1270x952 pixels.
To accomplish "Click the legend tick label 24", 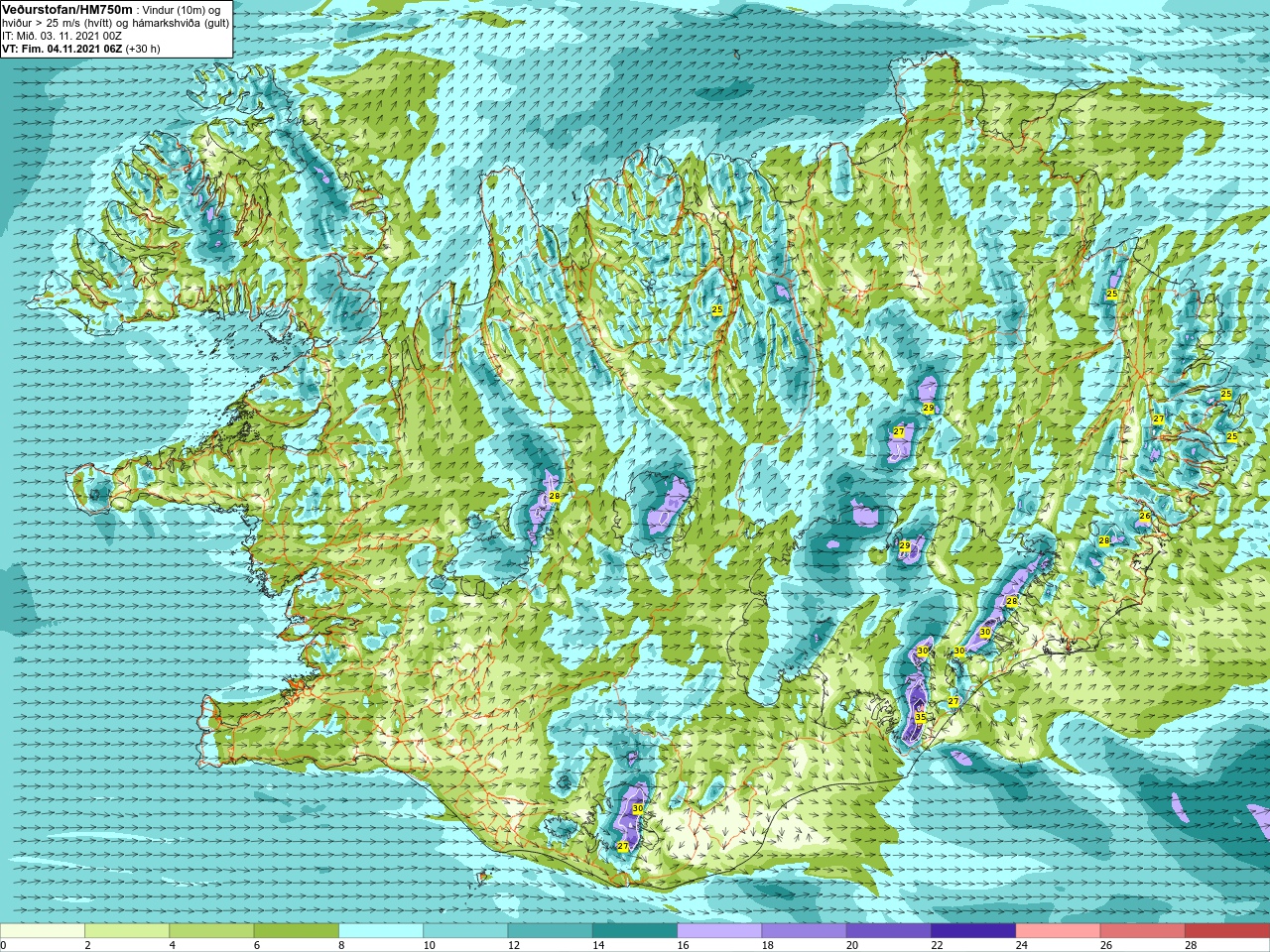I will 1022,945.
